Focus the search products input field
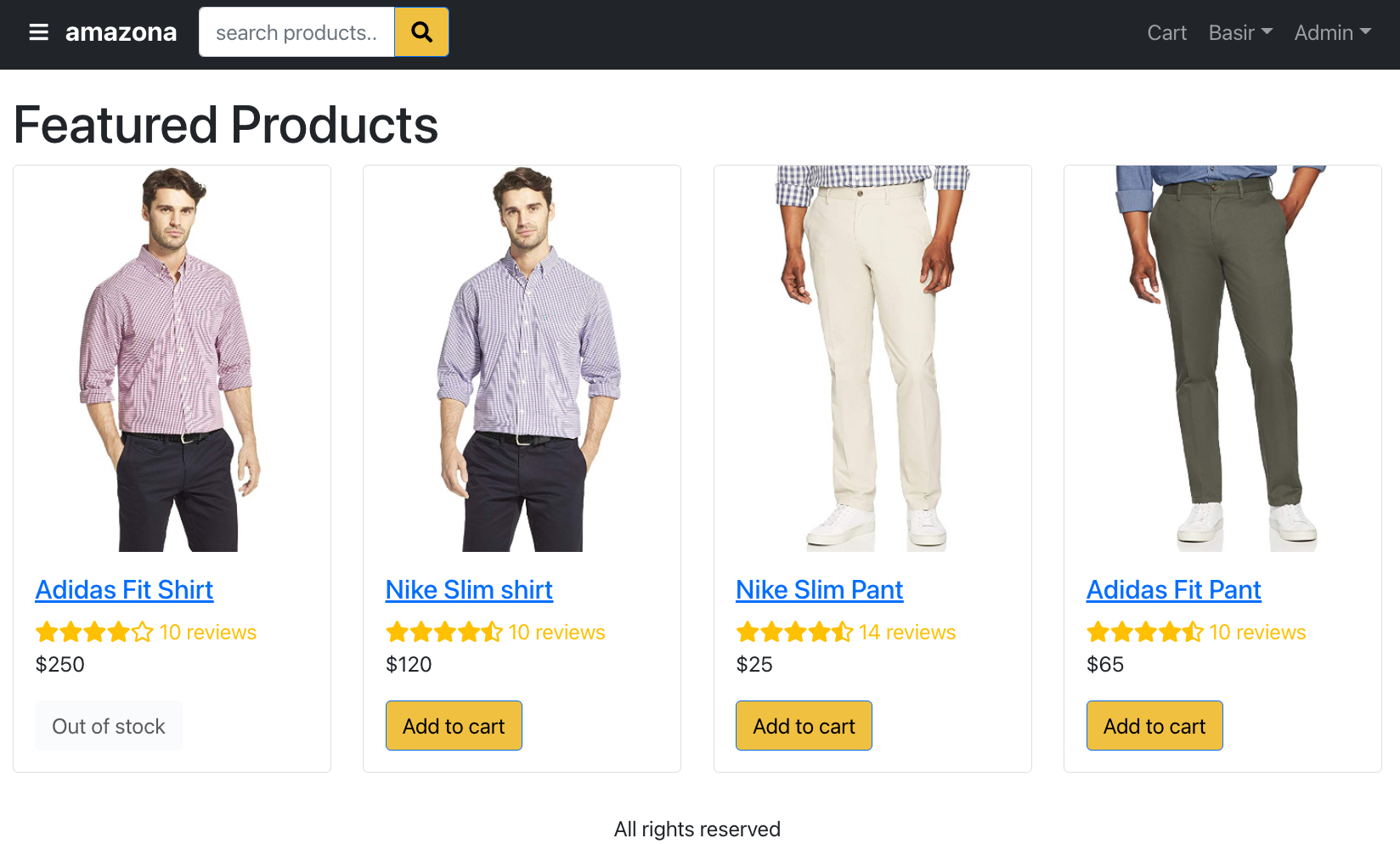Image resolution: width=1400 pixels, height=844 pixels. coord(296,32)
